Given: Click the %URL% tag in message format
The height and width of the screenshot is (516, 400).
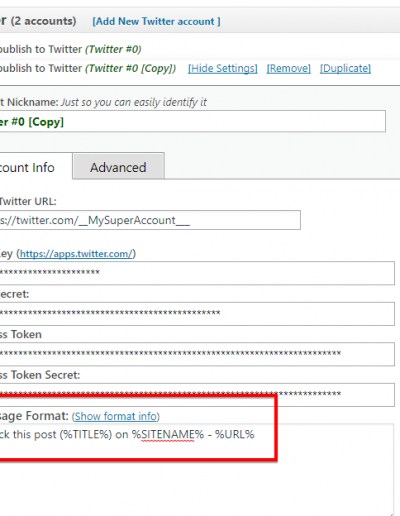Looking at the screenshot, I should [x=235, y=434].
